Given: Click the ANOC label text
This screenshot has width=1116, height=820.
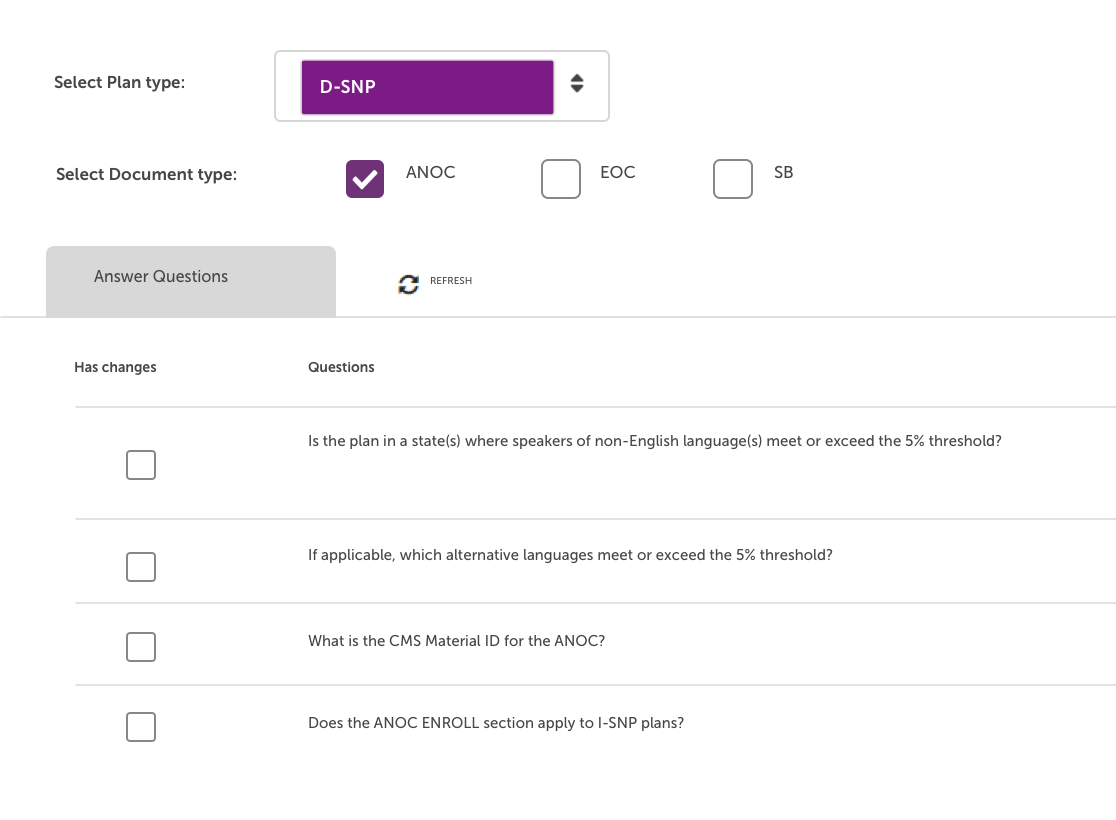Looking at the screenshot, I should click(431, 172).
